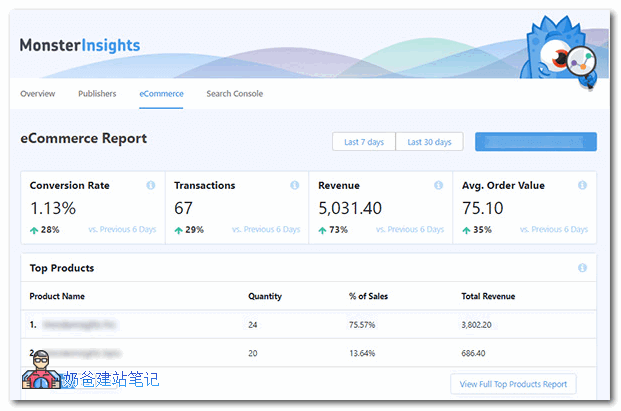Select the eCommerce tab
Screen dimensions: 621x411
pos(161,94)
